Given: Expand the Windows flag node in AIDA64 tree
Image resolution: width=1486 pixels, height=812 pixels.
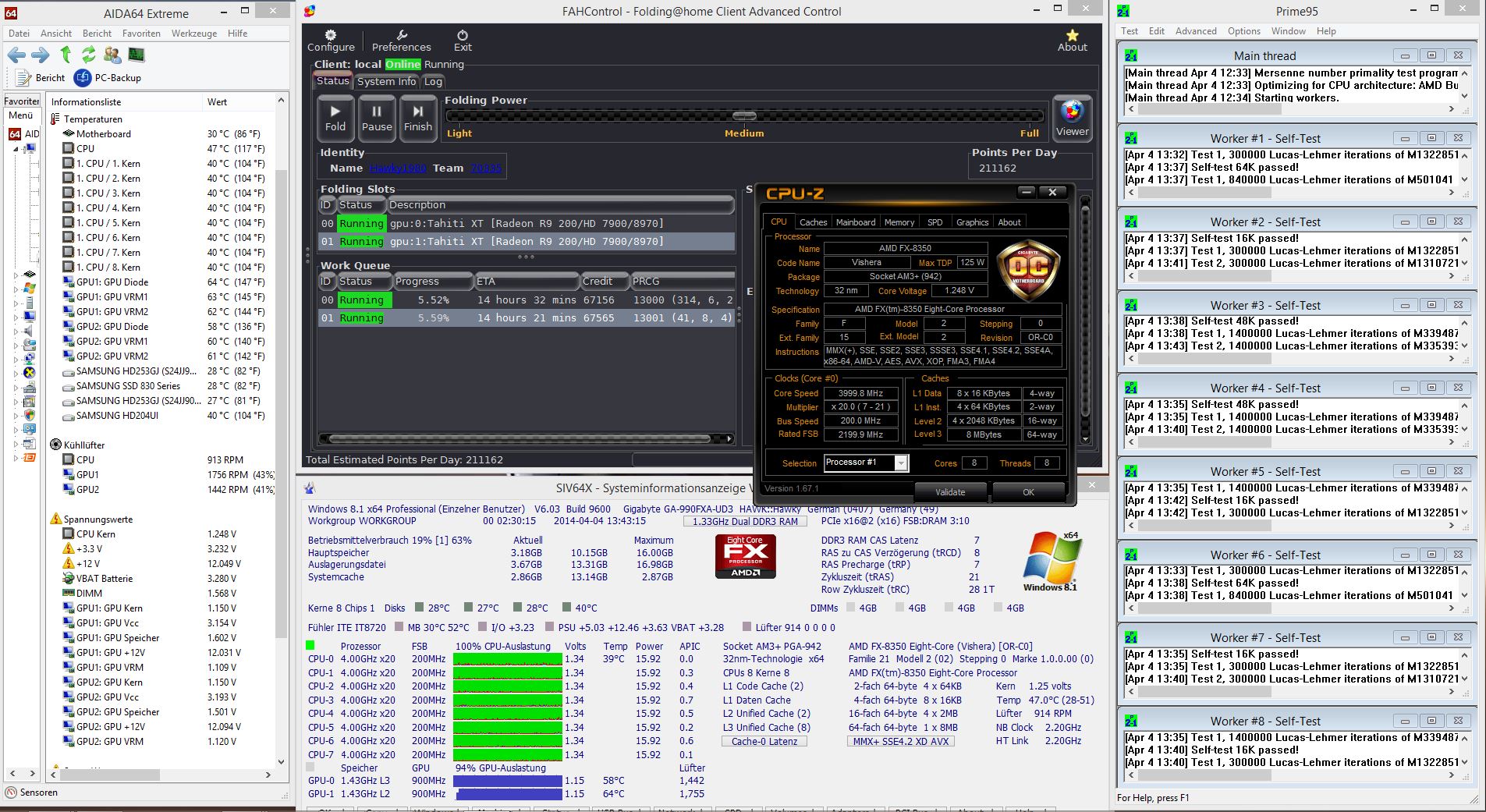Looking at the screenshot, I should click(15, 289).
